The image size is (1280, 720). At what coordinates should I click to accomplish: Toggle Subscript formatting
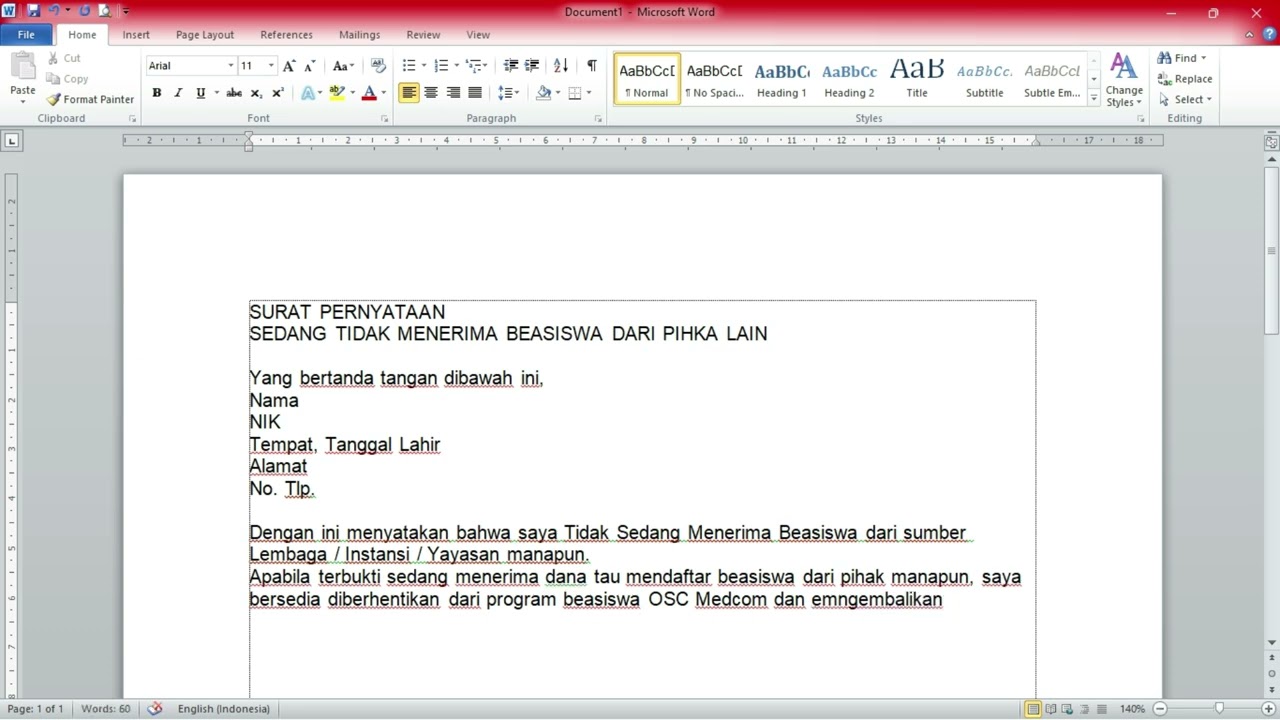tap(256, 93)
